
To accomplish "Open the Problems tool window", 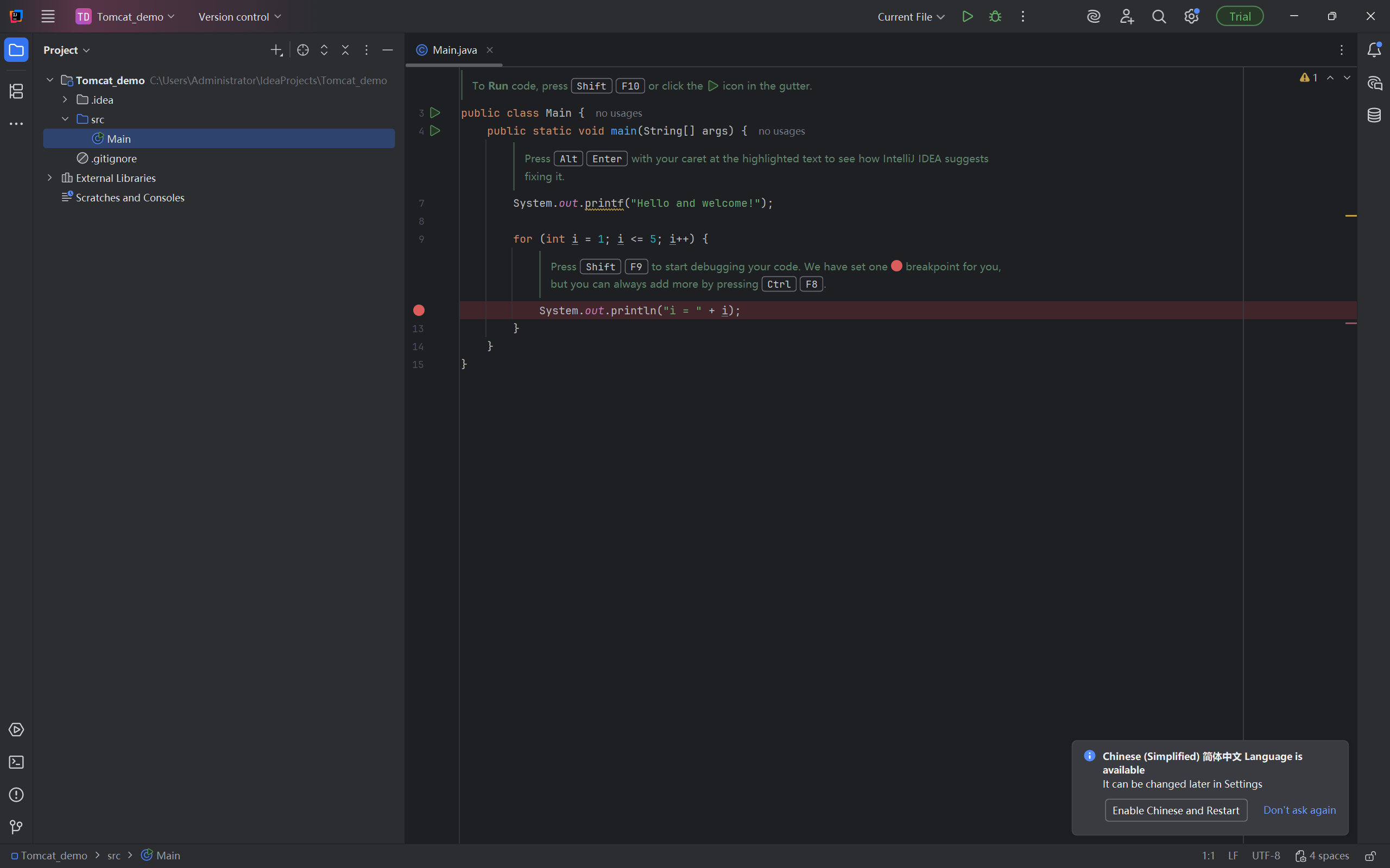I will (x=16, y=795).
